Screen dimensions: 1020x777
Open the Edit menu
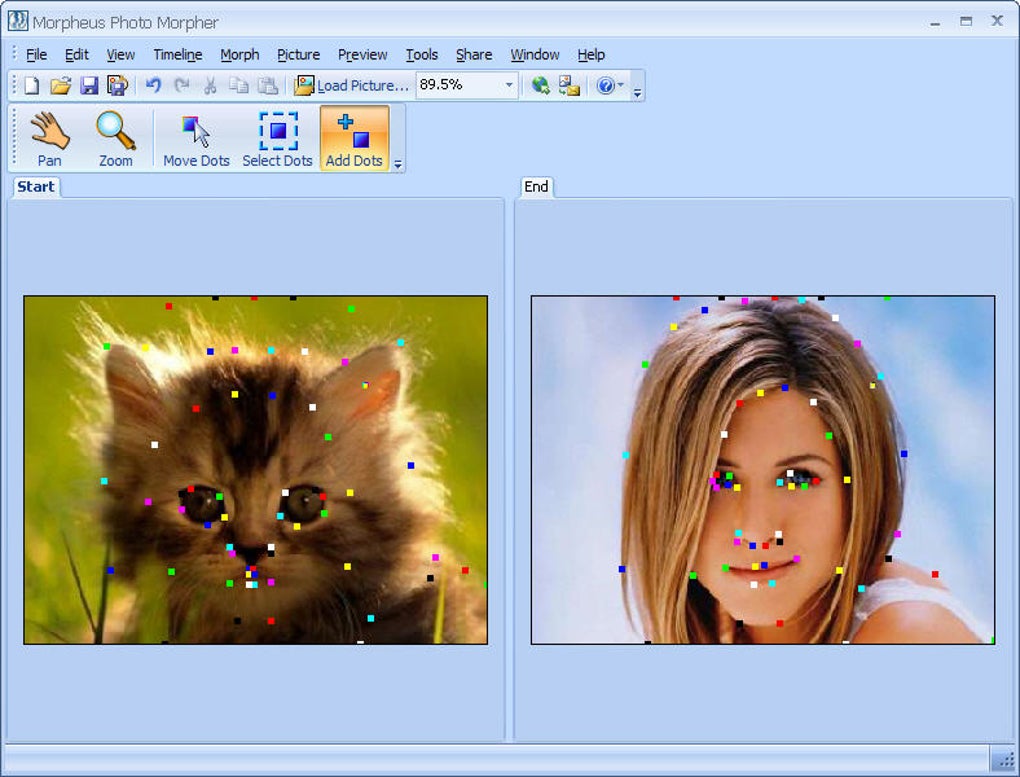click(77, 55)
